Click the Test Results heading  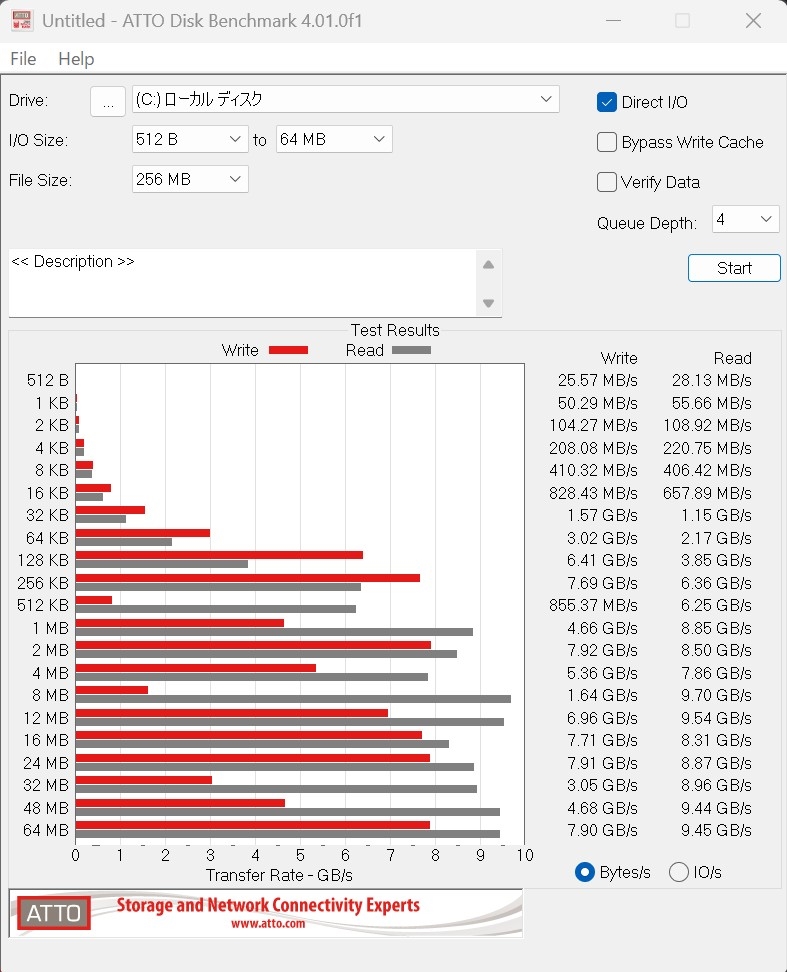point(395,330)
